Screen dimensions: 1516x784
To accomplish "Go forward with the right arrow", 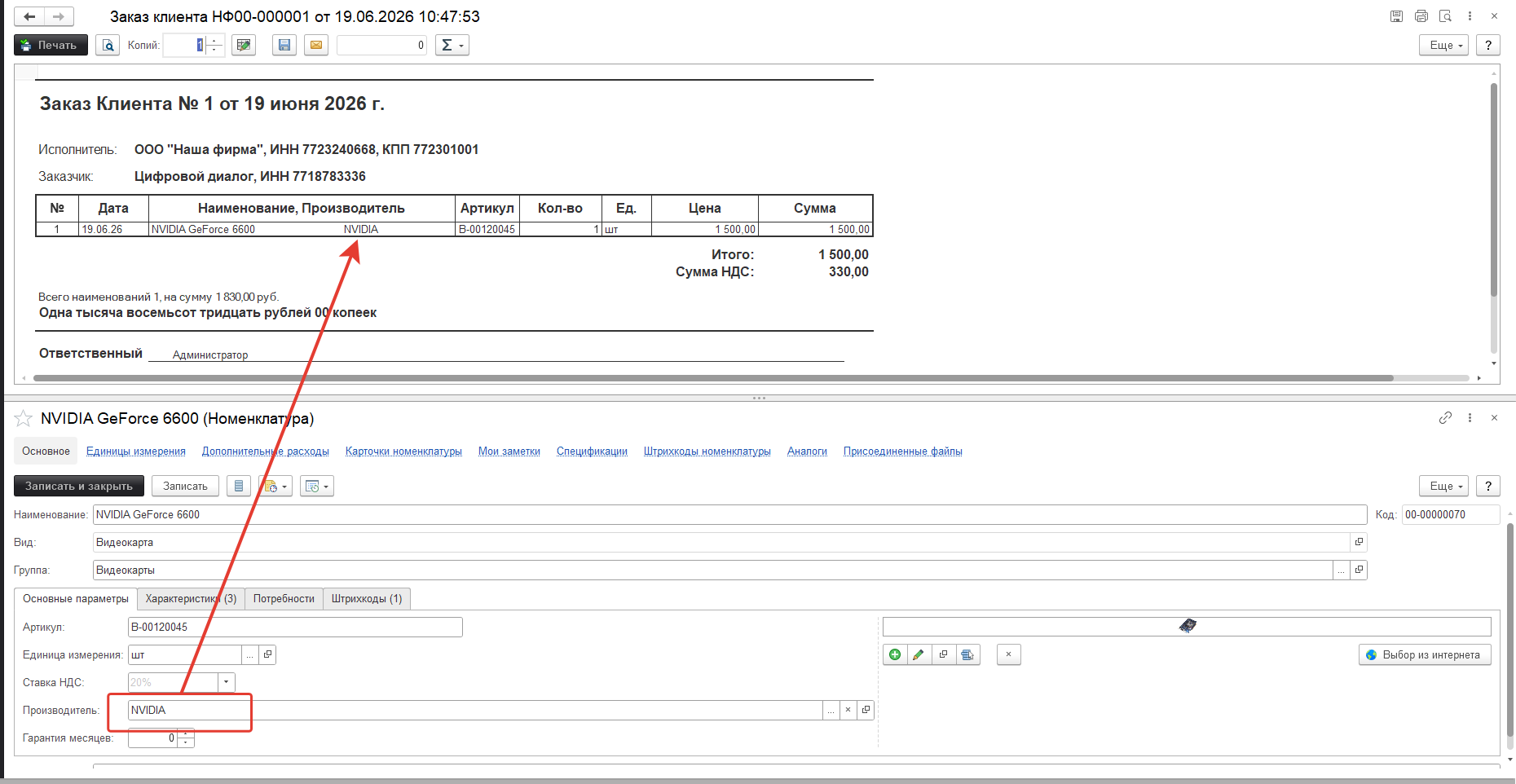I will click(59, 16).
